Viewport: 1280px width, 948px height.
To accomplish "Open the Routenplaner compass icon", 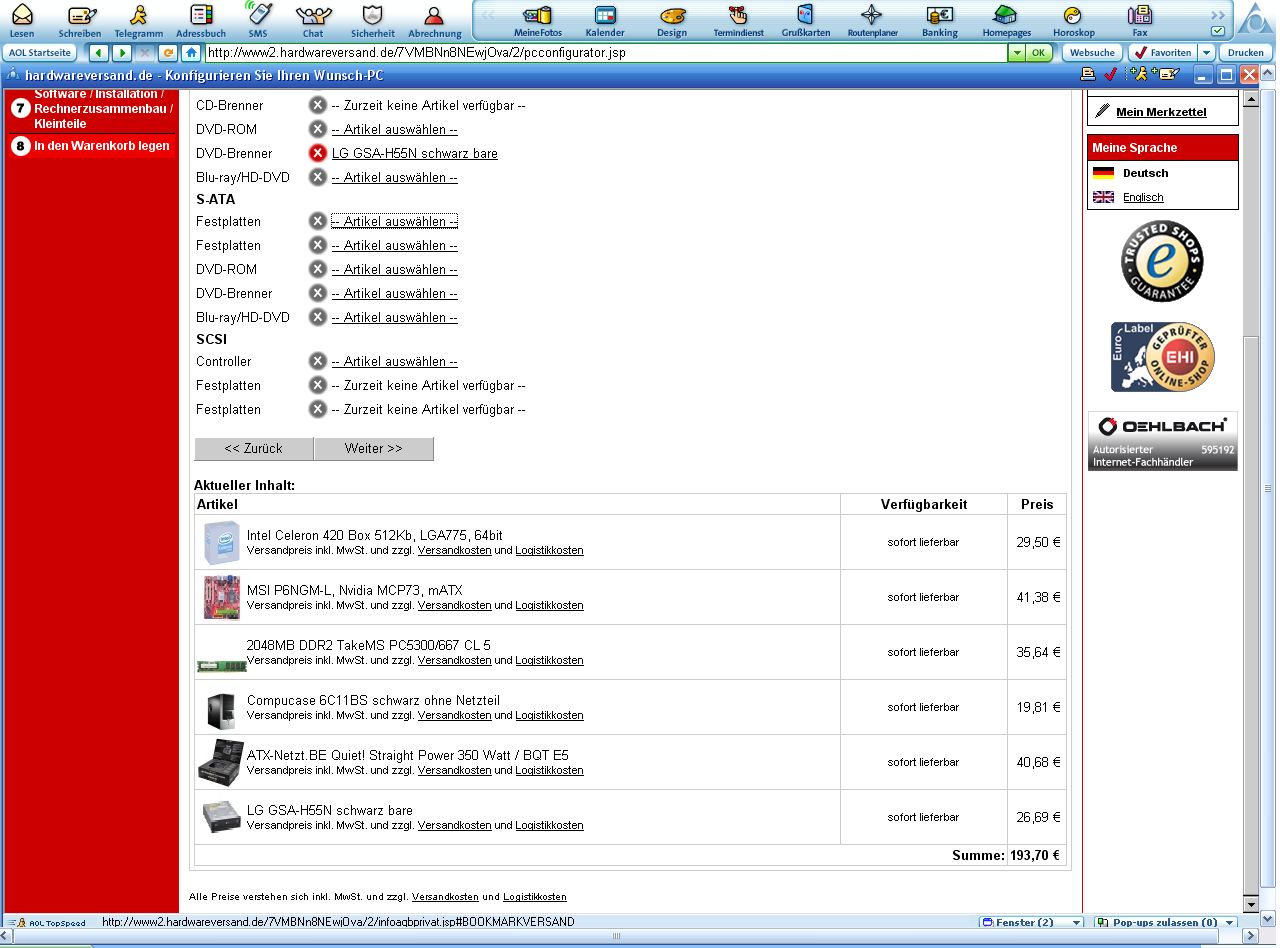I will pyautogui.click(x=872, y=19).
